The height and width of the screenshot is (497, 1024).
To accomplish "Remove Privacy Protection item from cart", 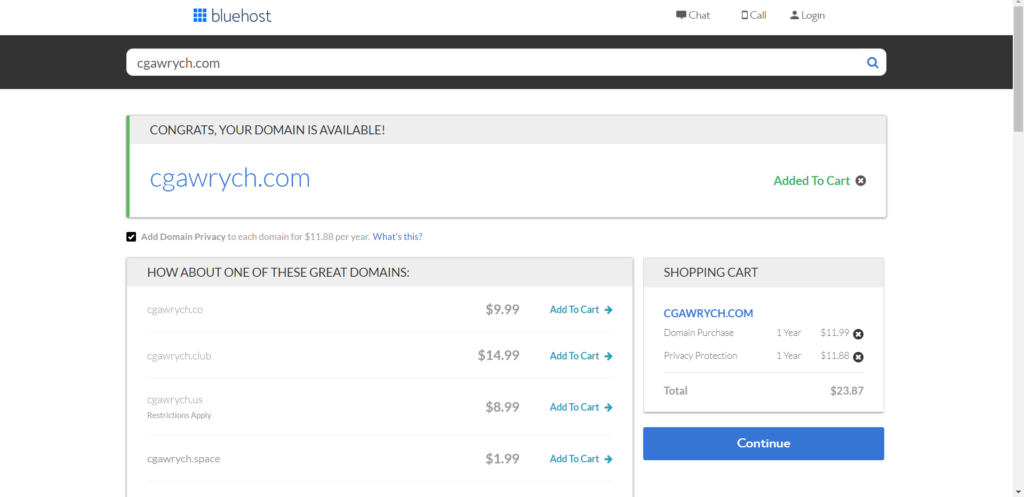I will (859, 357).
